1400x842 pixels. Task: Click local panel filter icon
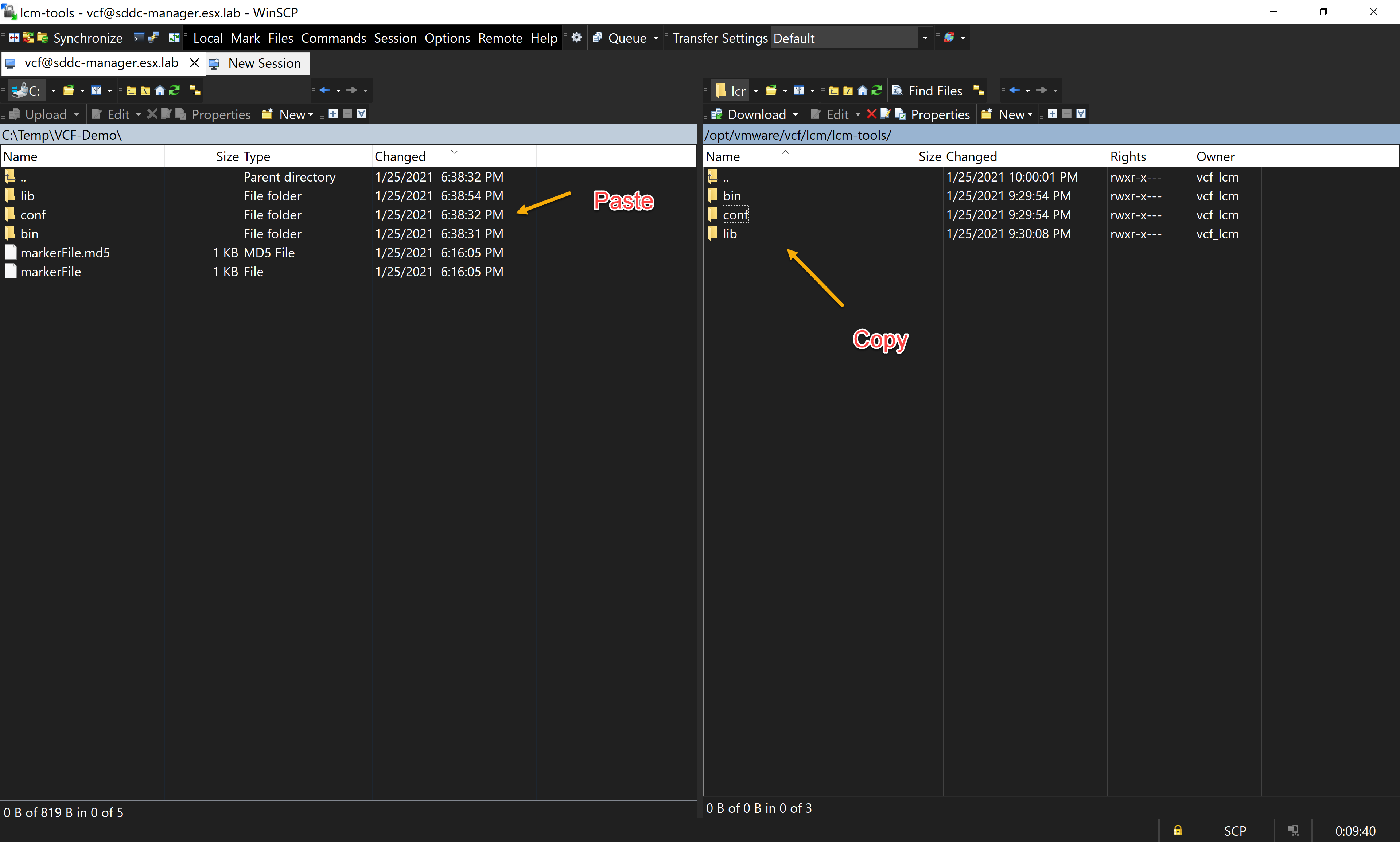pyautogui.click(x=97, y=90)
